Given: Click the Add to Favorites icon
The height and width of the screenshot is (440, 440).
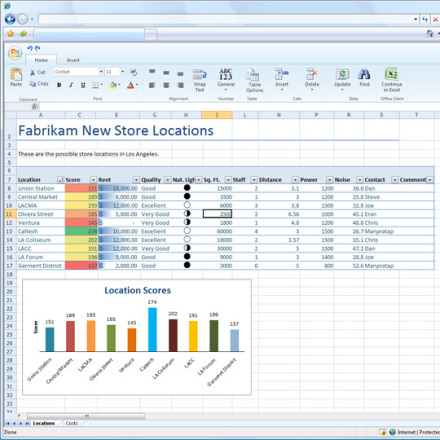Looking at the screenshot, I should 23,34.
